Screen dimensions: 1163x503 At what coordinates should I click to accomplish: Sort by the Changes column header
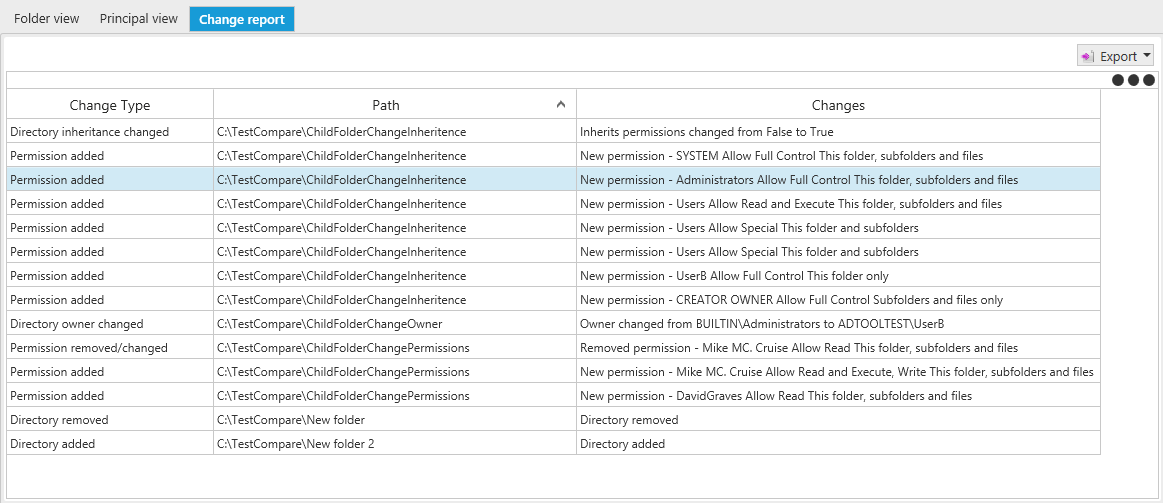coord(838,105)
